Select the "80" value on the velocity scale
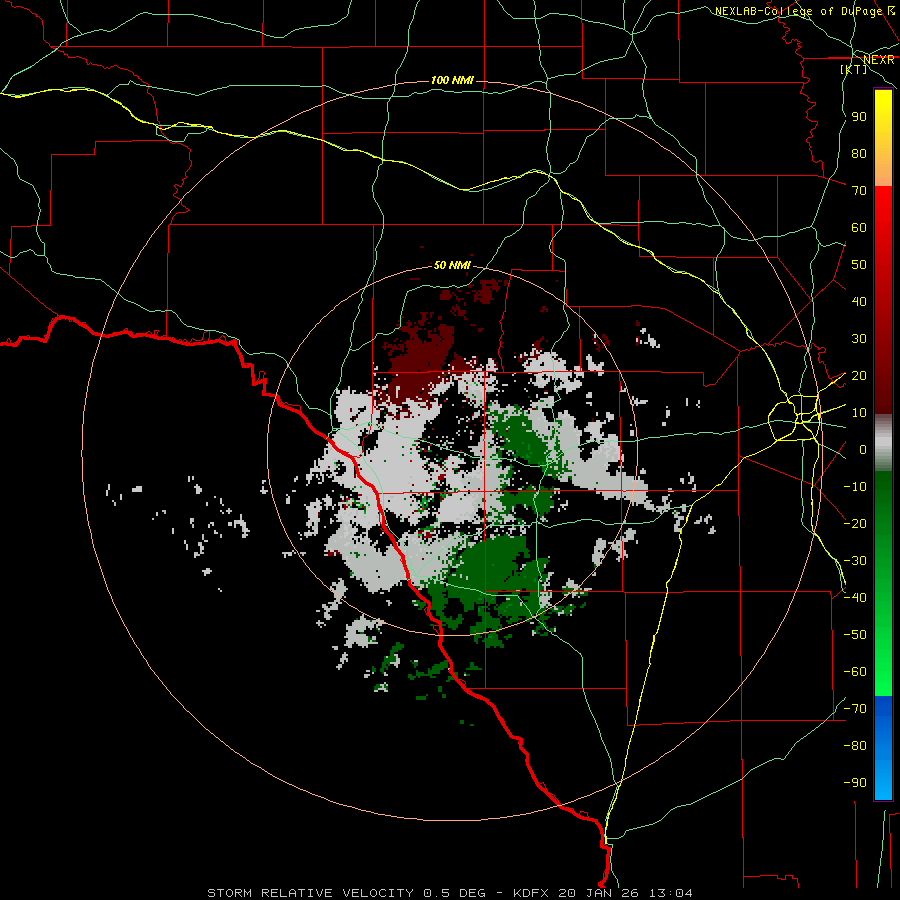The height and width of the screenshot is (900, 900). [x=859, y=154]
